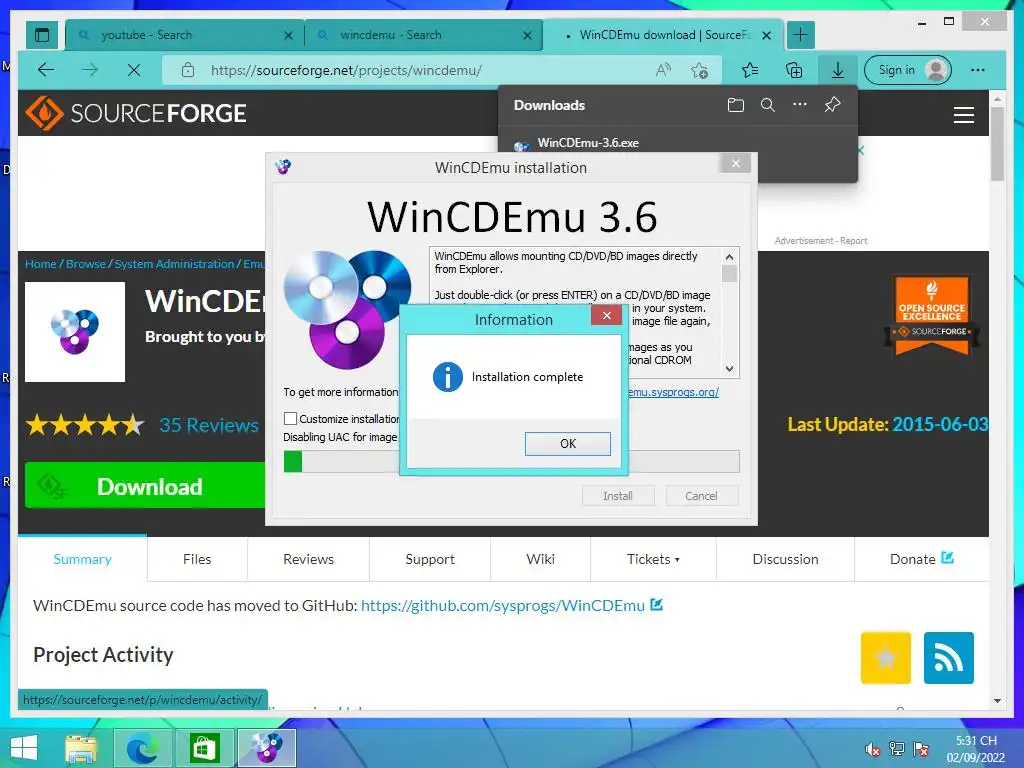Click the green Download button
This screenshot has width=1024, height=768.
145,485
